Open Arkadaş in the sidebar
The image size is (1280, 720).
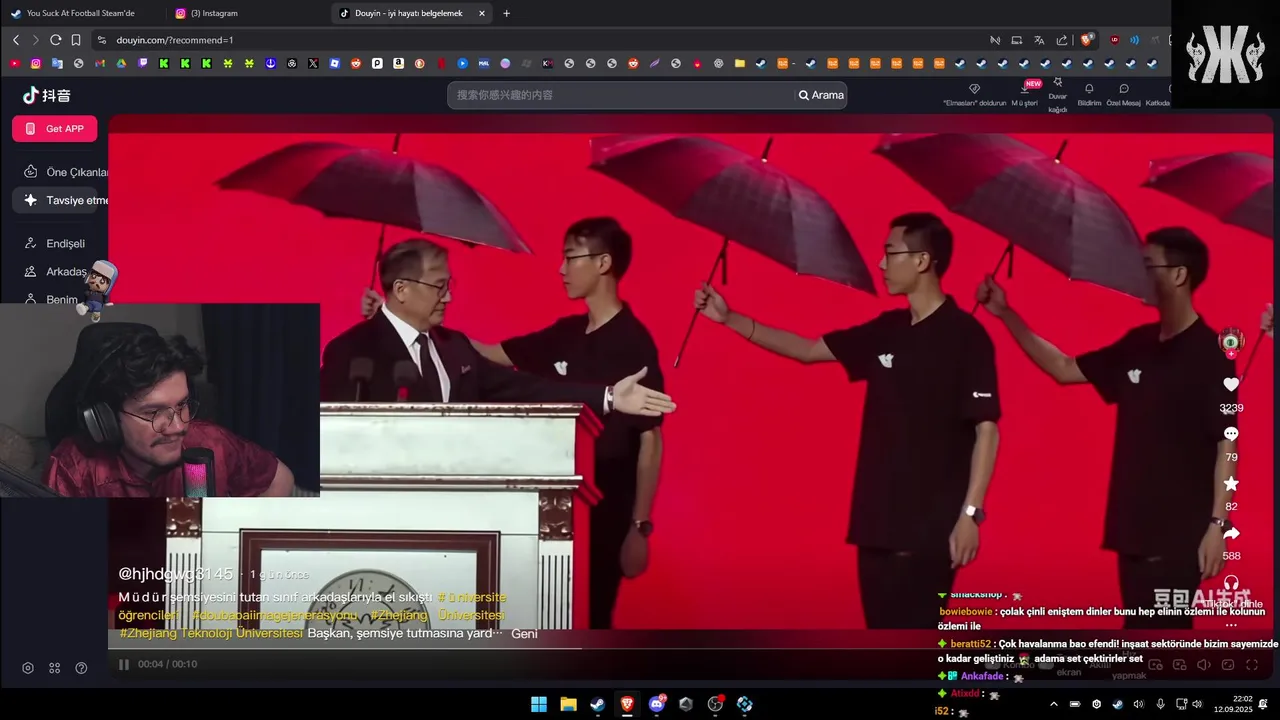(55, 271)
